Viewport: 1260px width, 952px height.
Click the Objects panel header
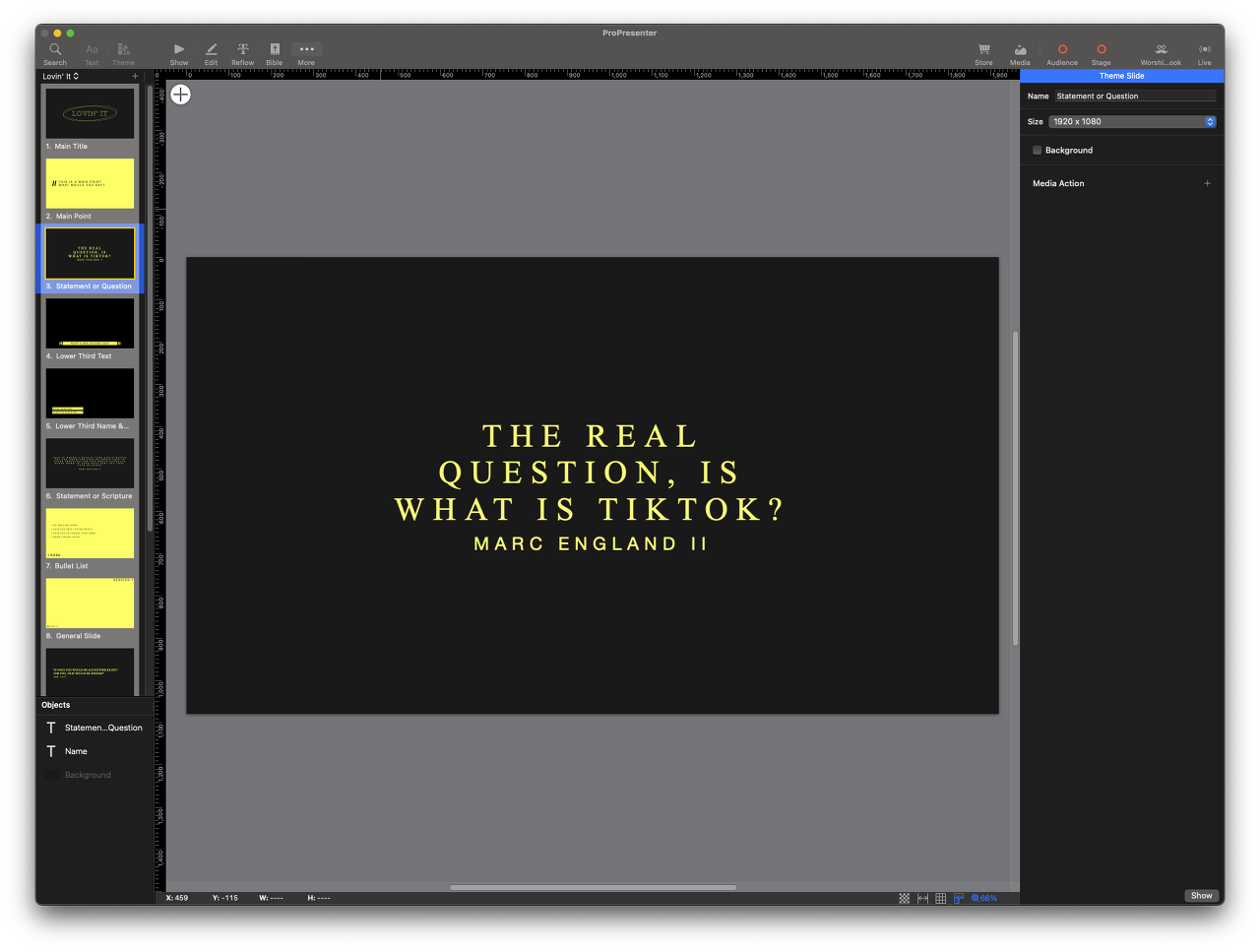56,705
